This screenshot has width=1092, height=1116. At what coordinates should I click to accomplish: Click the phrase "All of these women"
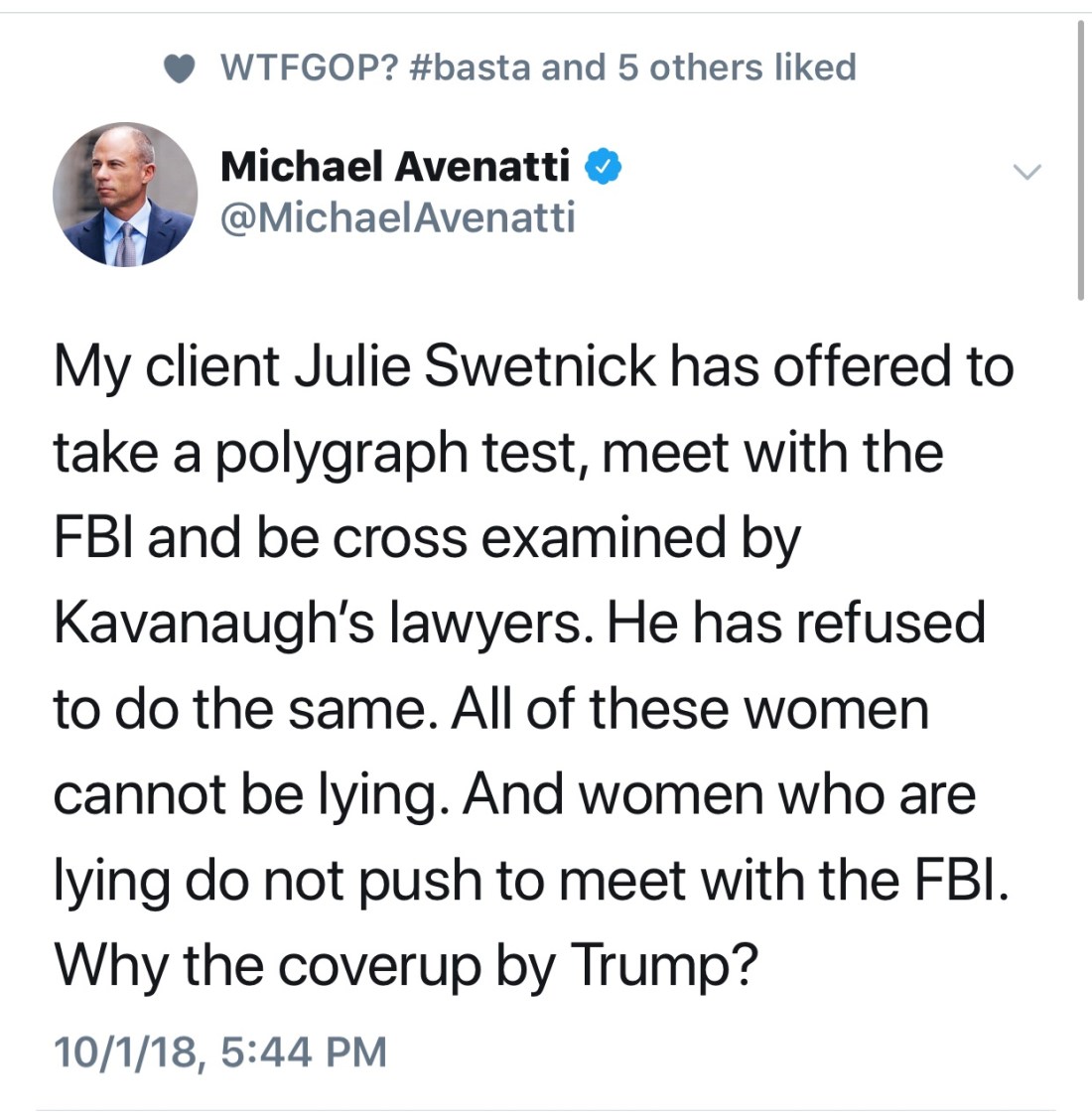[690, 709]
